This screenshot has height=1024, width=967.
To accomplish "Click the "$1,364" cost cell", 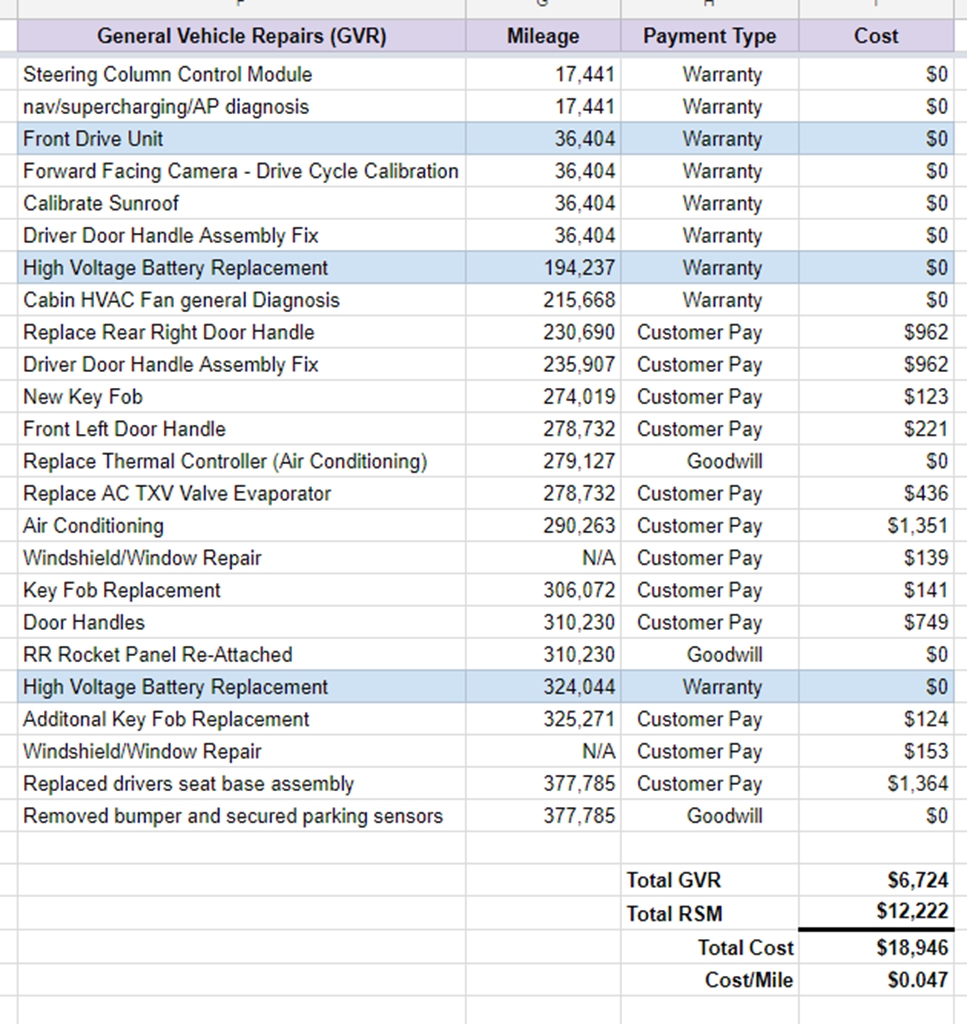I will 876,784.
